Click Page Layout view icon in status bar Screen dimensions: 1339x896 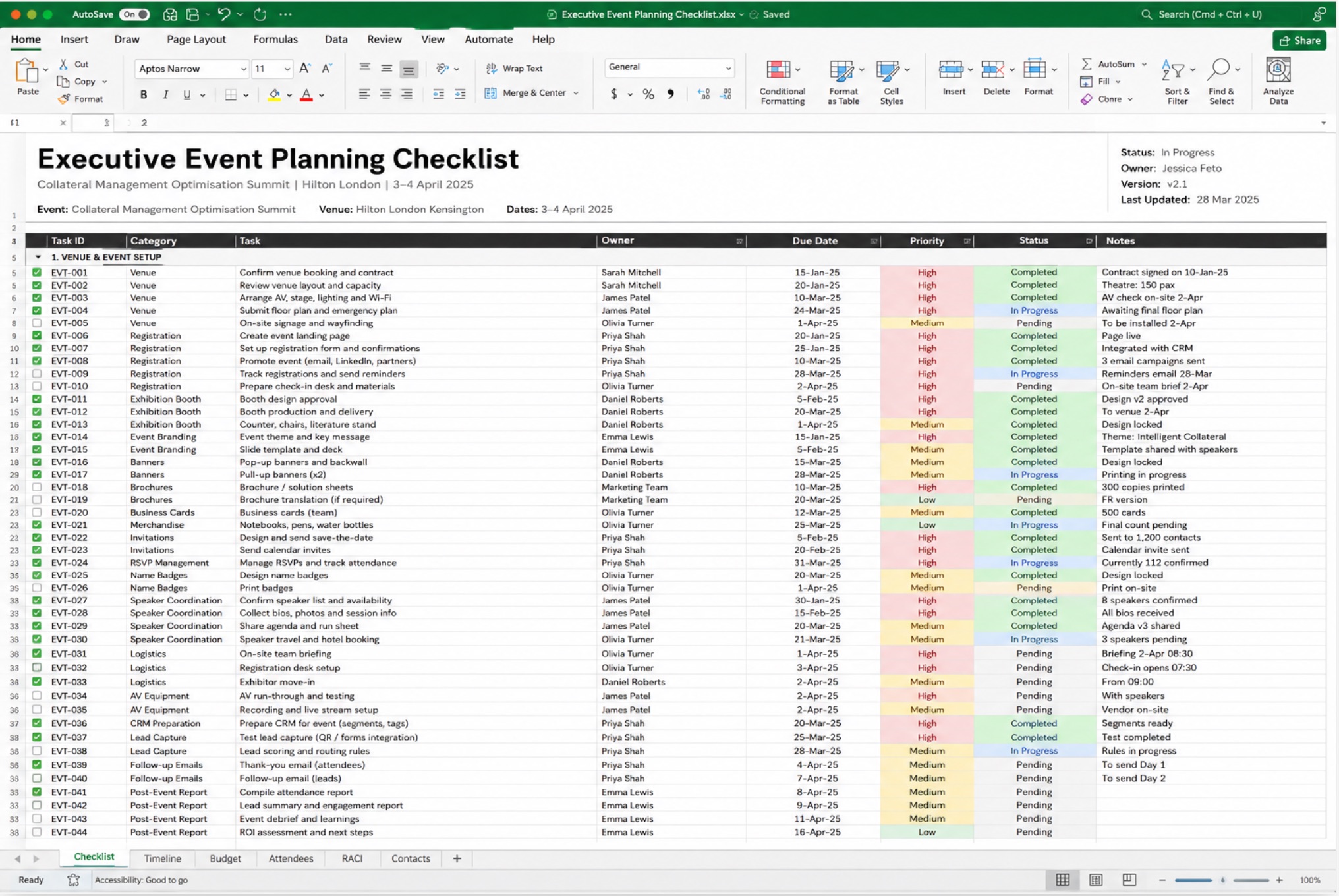[1096, 880]
